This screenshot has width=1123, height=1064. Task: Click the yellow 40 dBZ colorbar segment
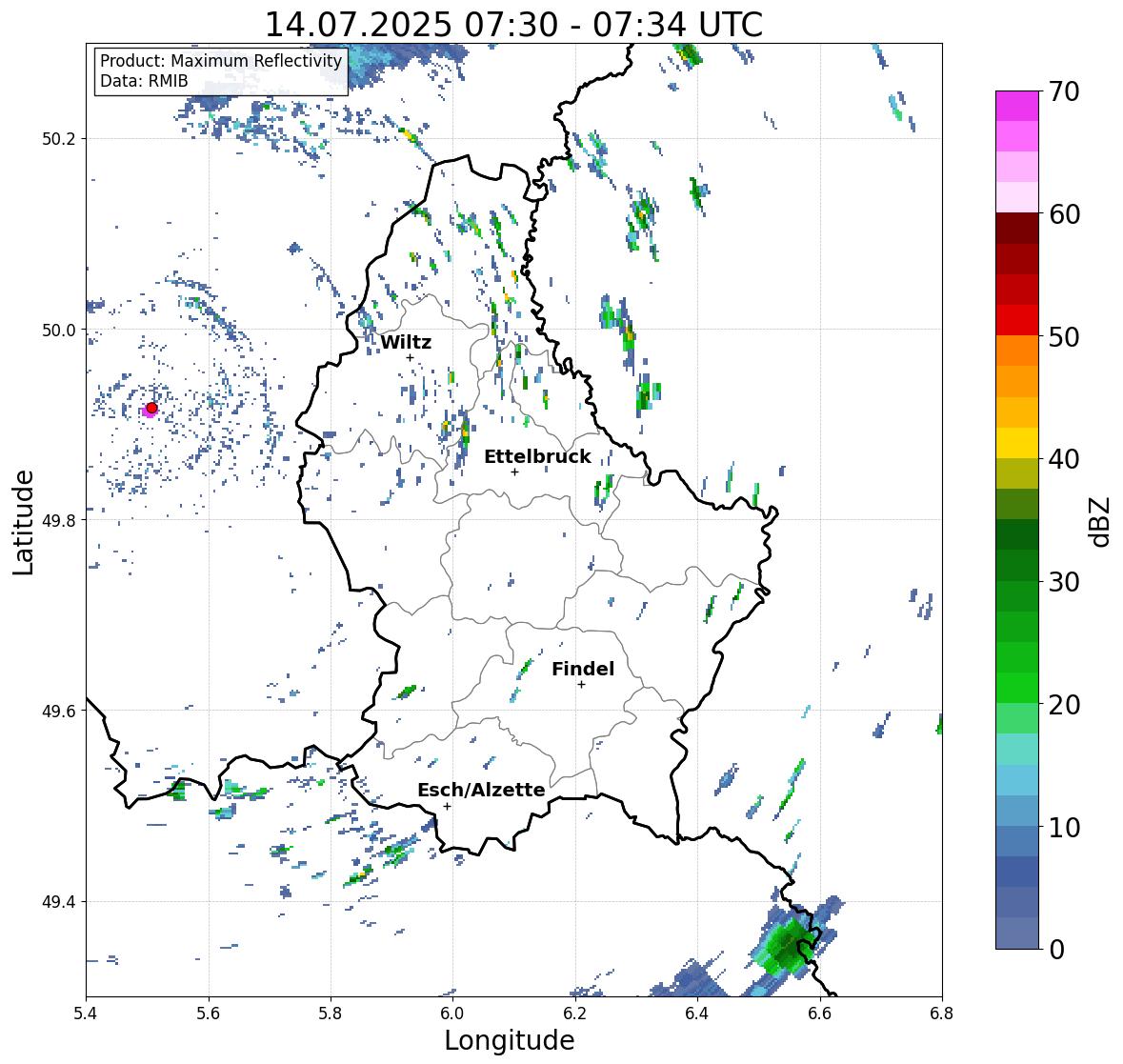coord(1017,443)
